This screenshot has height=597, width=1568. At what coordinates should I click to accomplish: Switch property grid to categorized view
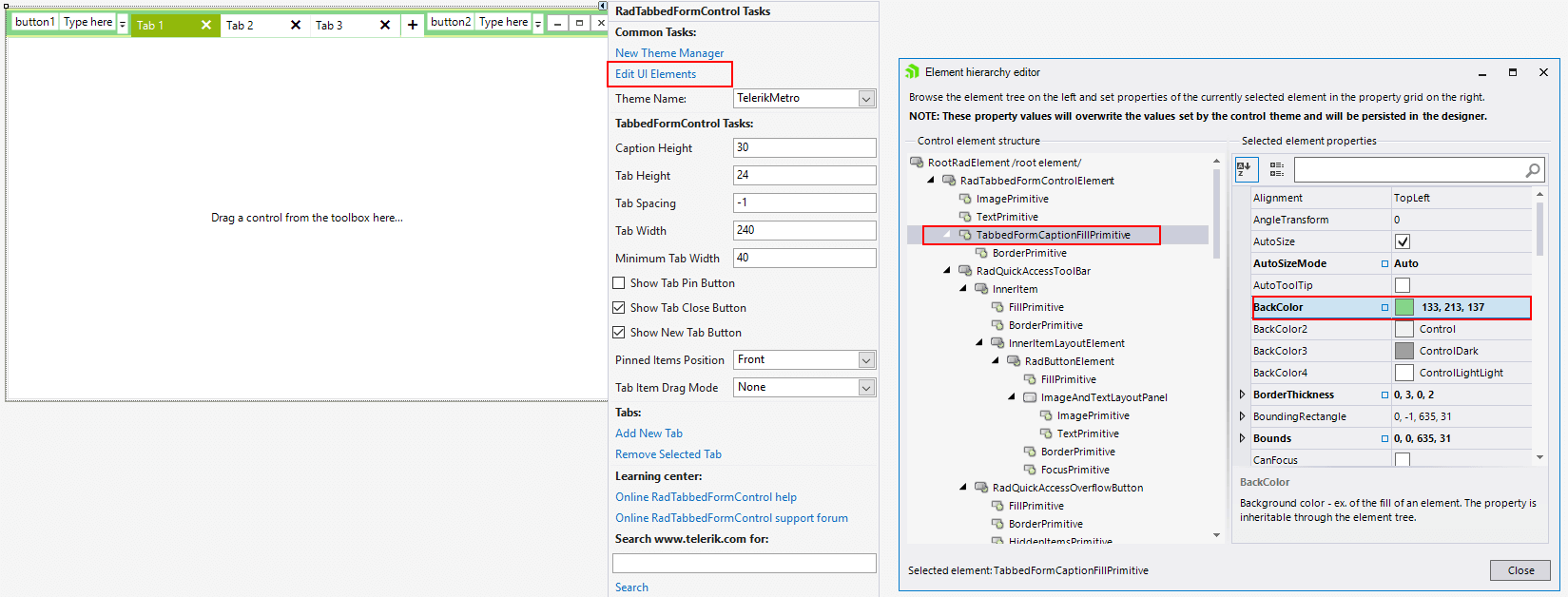pos(1276,170)
